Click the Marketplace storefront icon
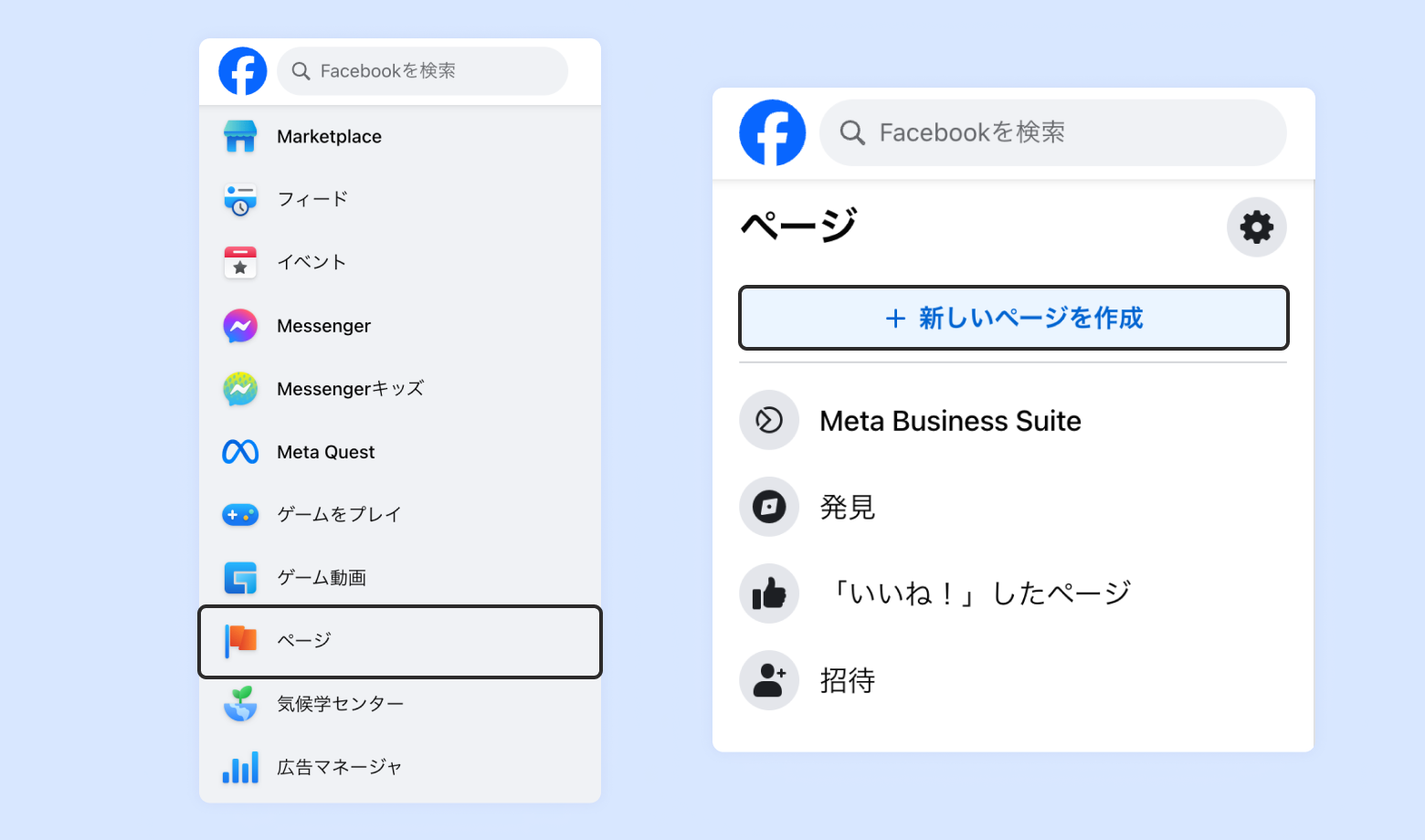Screen dimensions: 1425x840 [240, 136]
